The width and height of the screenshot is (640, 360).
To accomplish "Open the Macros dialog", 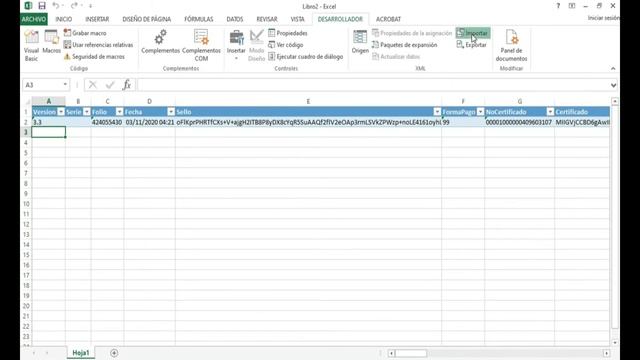I will [x=51, y=42].
